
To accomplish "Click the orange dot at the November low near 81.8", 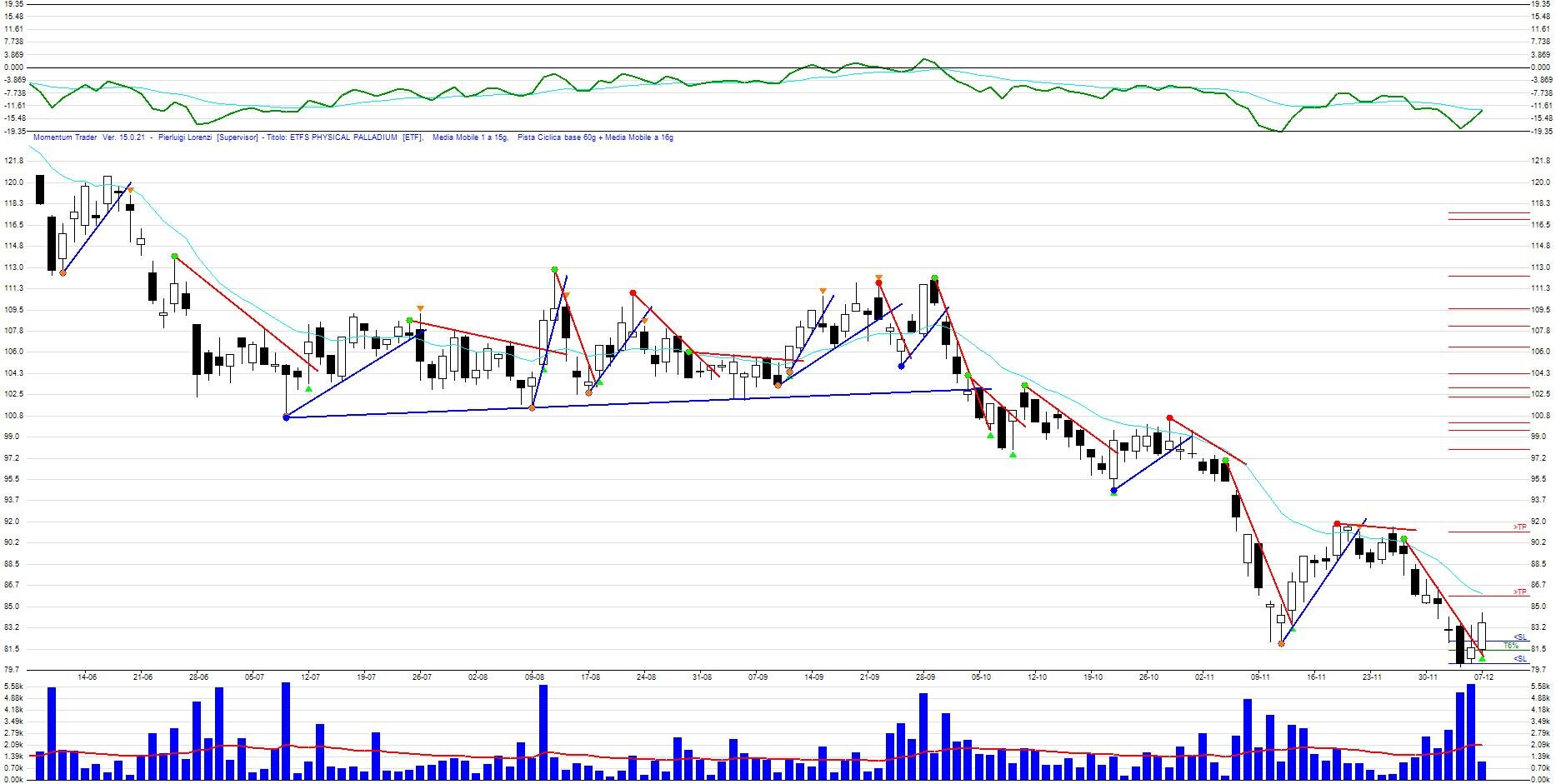I will [1281, 643].
